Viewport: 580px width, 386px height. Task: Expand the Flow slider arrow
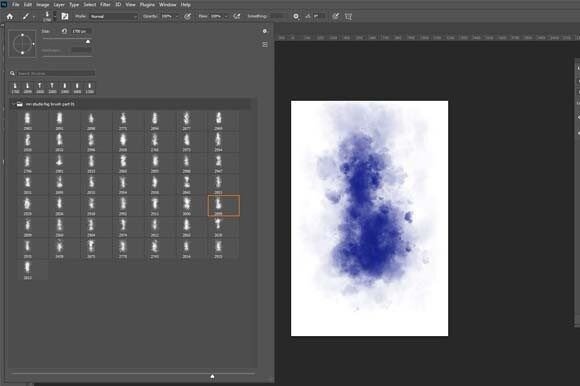click(x=226, y=16)
